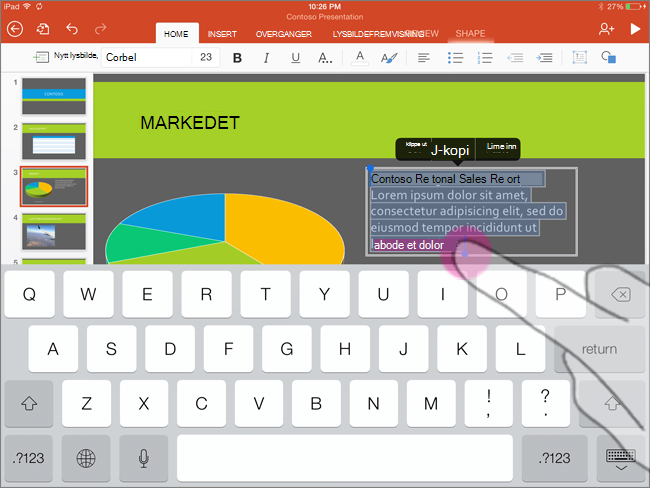Choose J-kopi from the popup menu

tap(450, 150)
